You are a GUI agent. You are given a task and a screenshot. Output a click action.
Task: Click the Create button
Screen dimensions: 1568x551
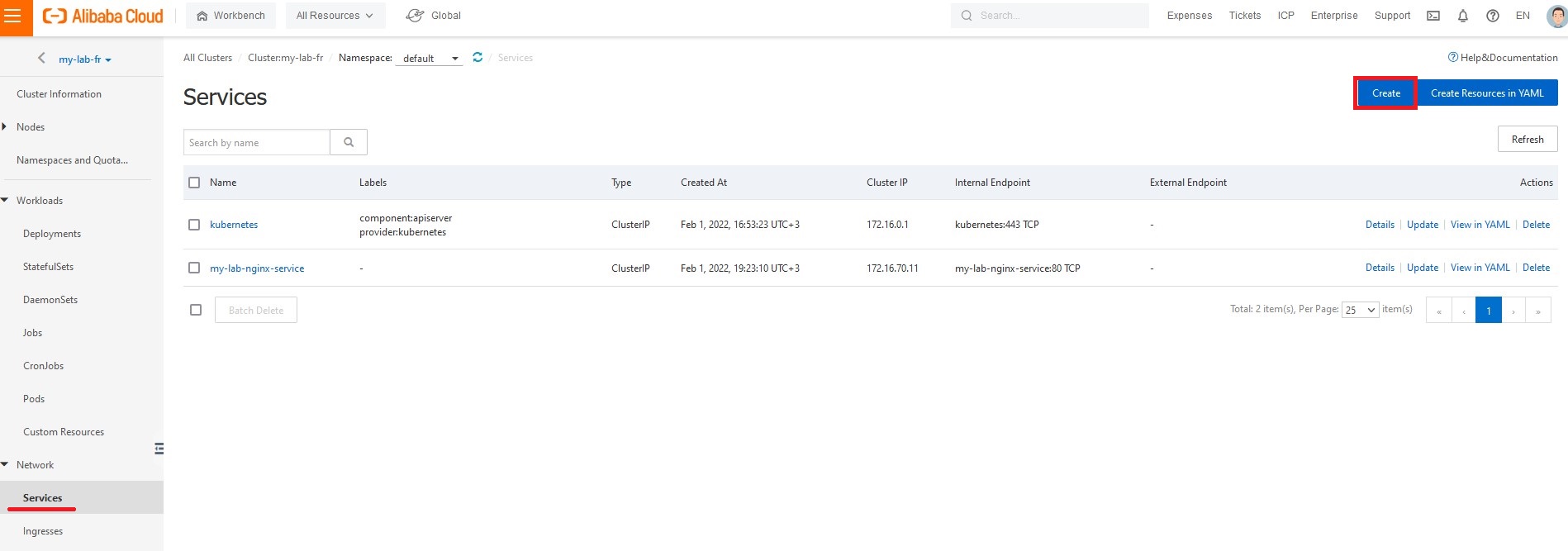[x=1386, y=93]
